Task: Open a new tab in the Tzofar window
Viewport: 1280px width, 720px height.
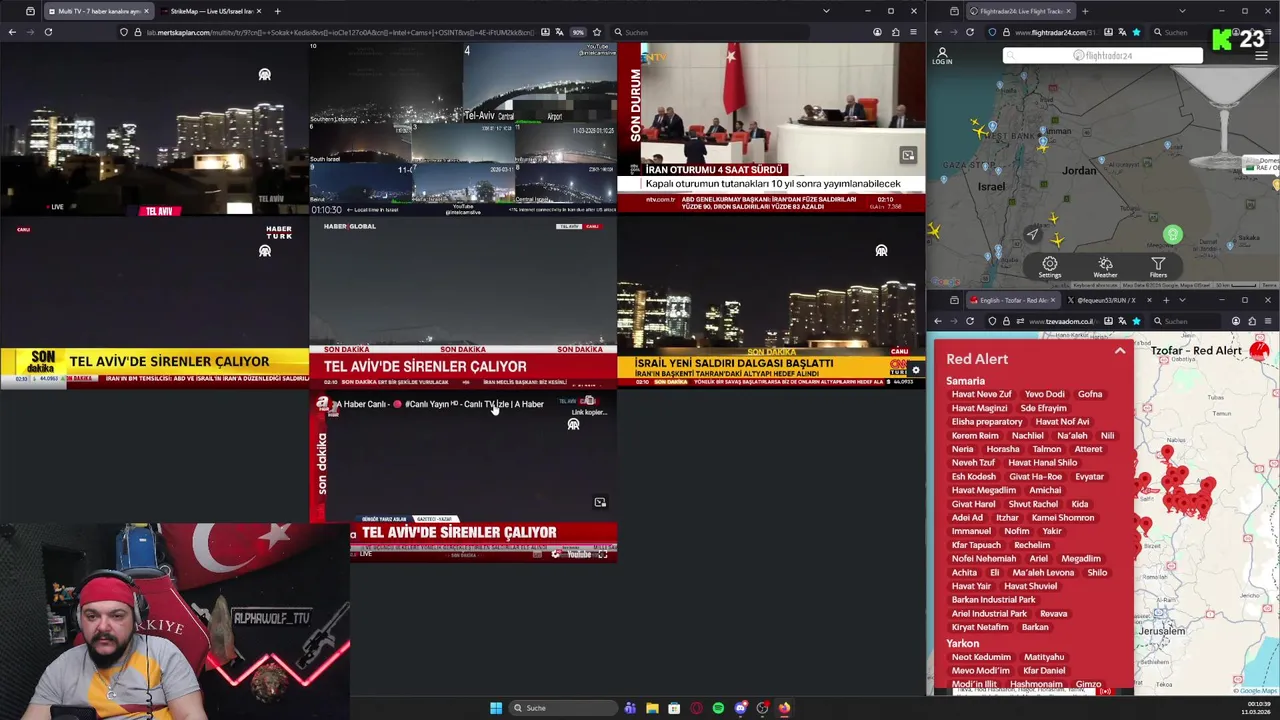Action: (1166, 300)
